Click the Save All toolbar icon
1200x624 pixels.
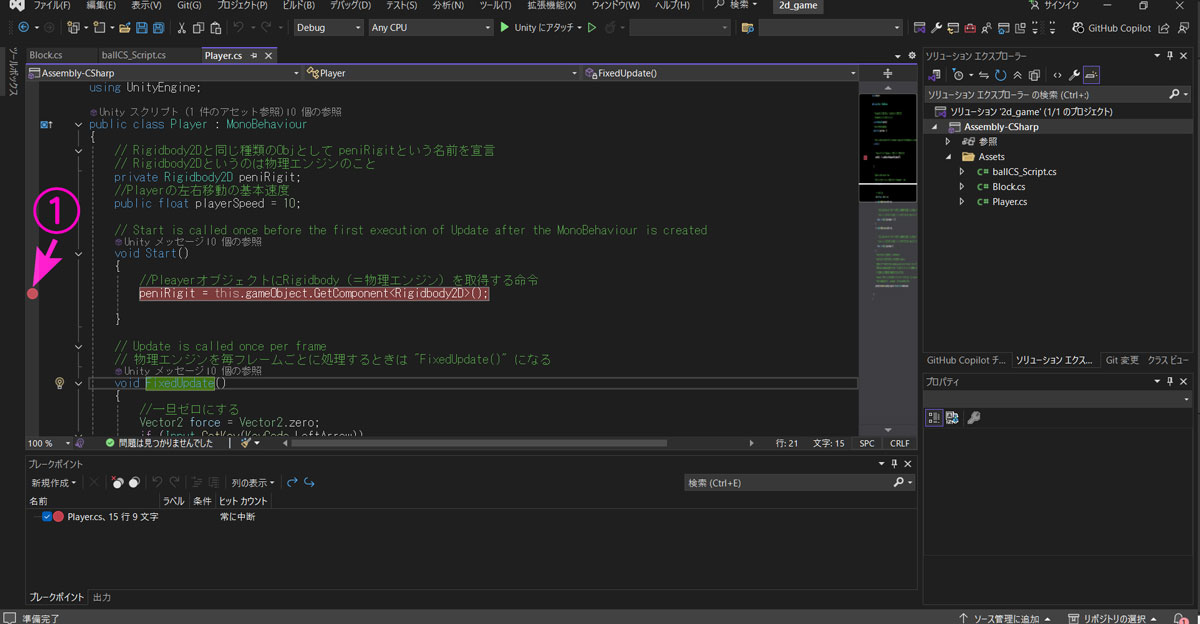coord(159,28)
